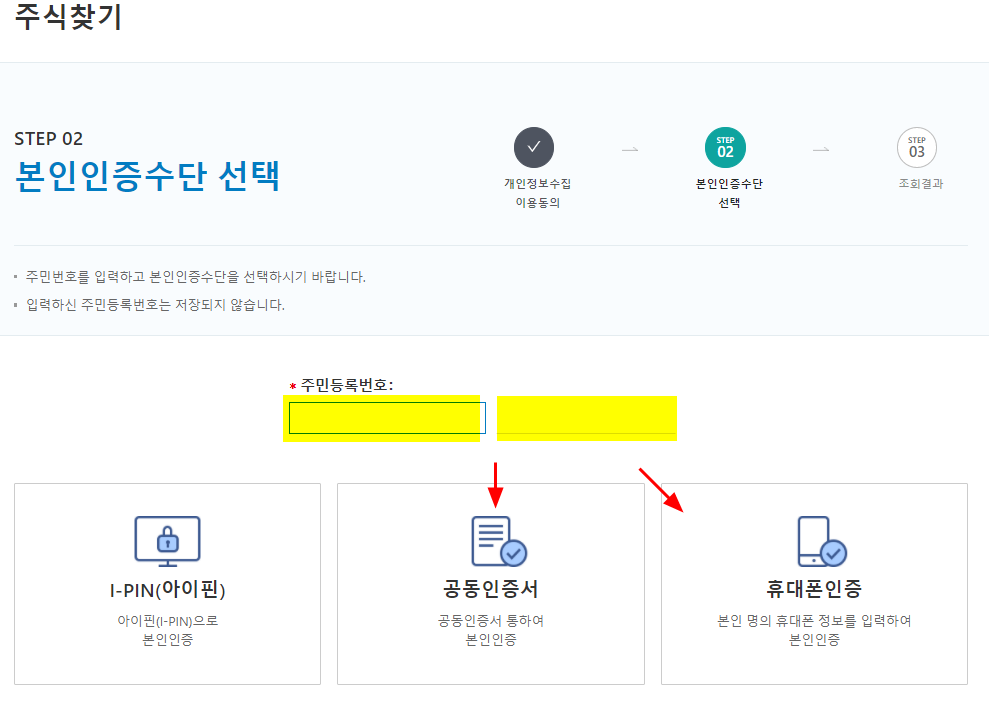Click notice '입력하신 주민등록번호는 저장되지 않습니다'
Viewport: 989px width, 701px height.
[155, 305]
